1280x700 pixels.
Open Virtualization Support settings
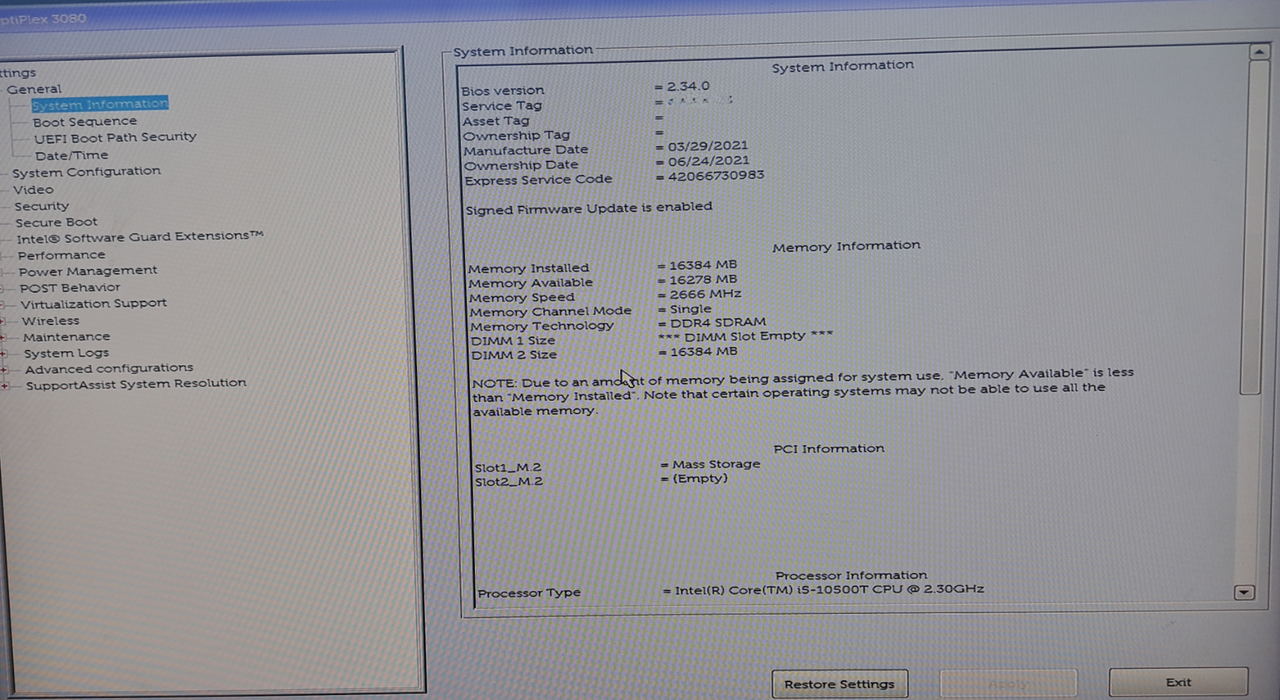[94, 304]
